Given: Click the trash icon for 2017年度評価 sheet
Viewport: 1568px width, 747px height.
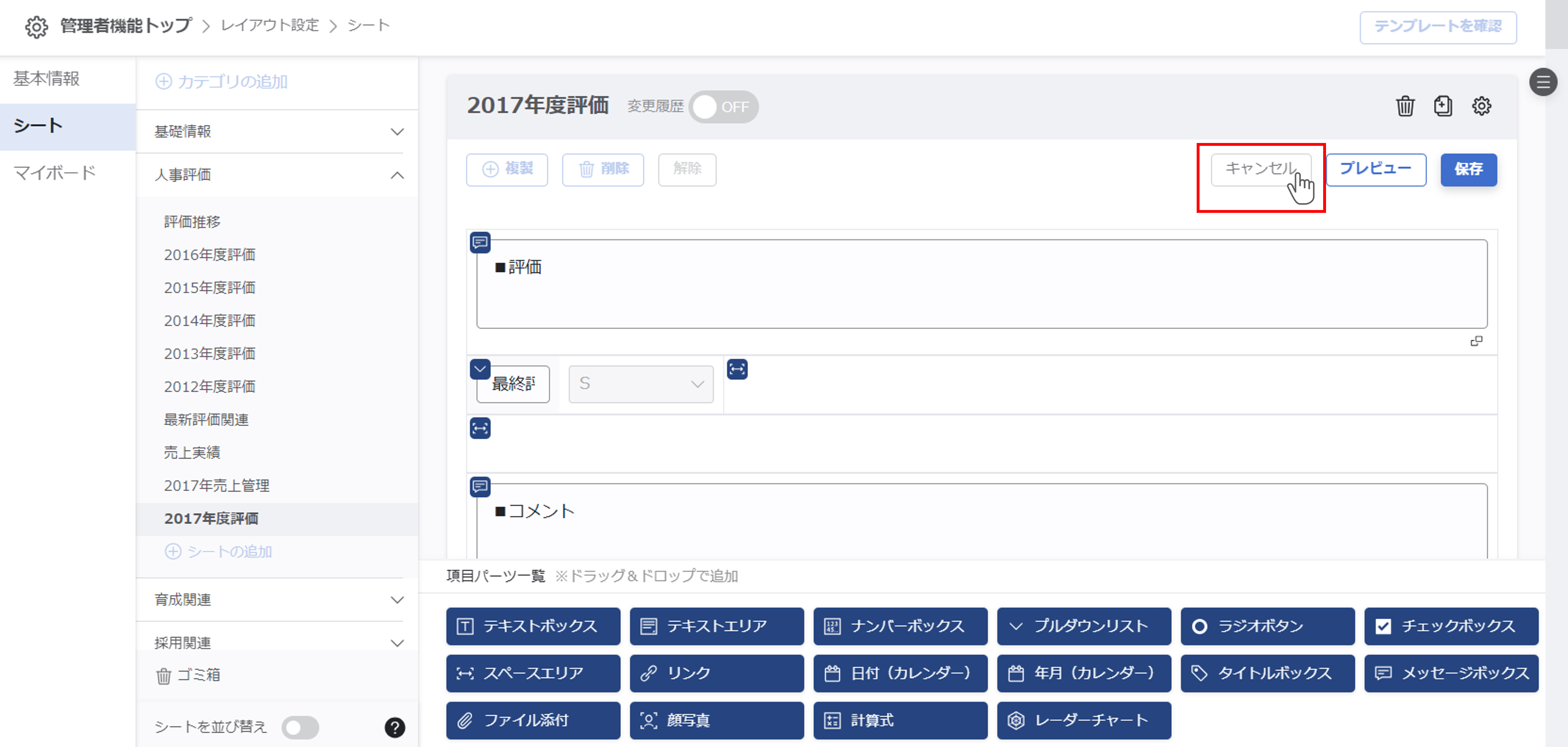Looking at the screenshot, I should click(1405, 106).
